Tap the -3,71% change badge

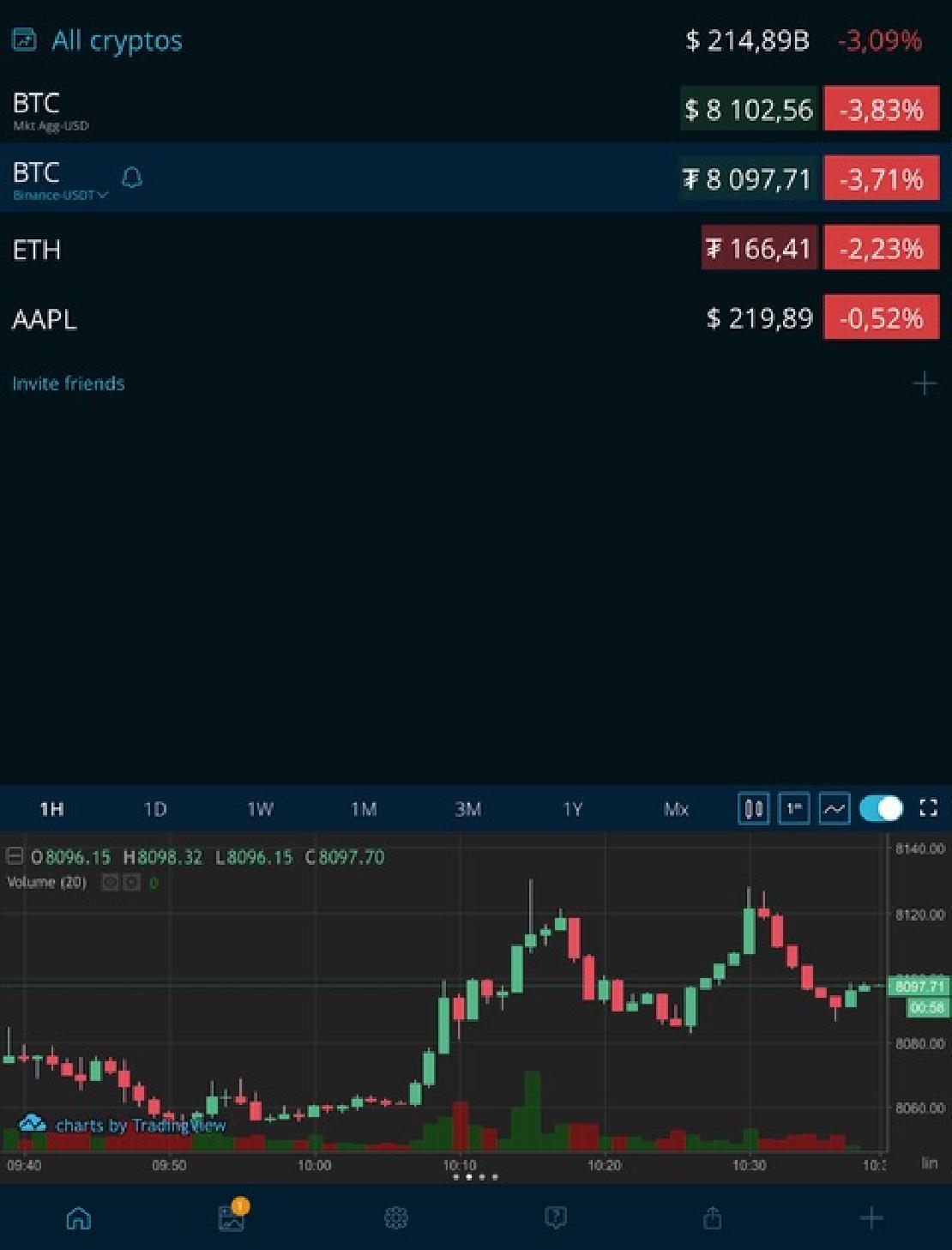(882, 178)
